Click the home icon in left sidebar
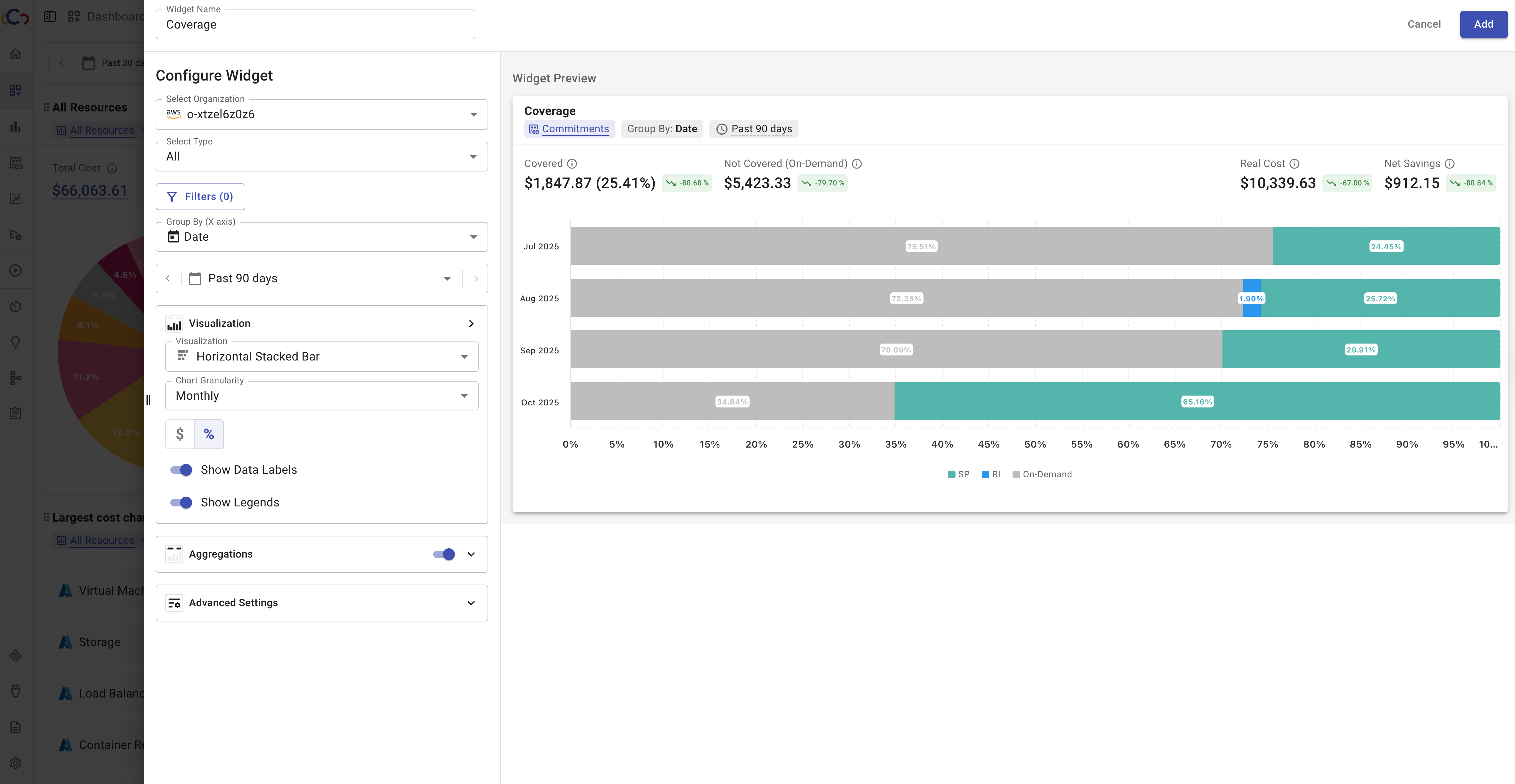The width and height of the screenshot is (1515, 784). point(16,54)
